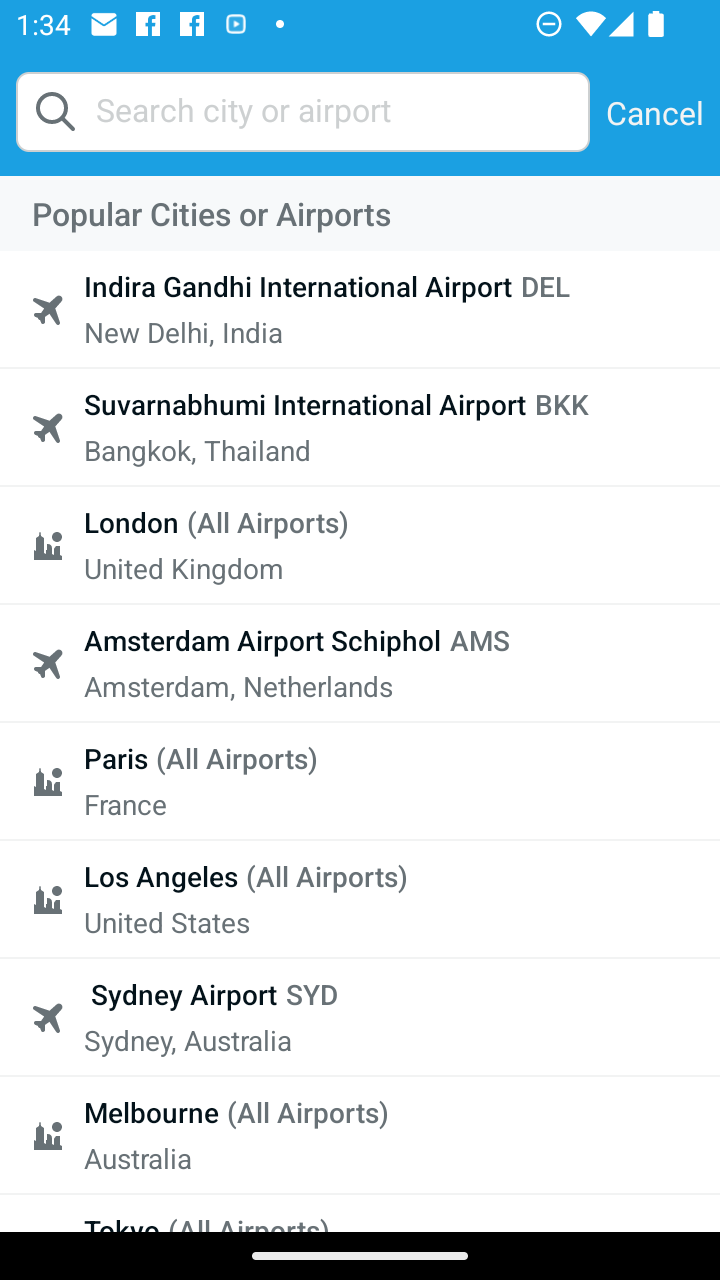Pick Sydney Airport SYD

(x=360, y=1018)
